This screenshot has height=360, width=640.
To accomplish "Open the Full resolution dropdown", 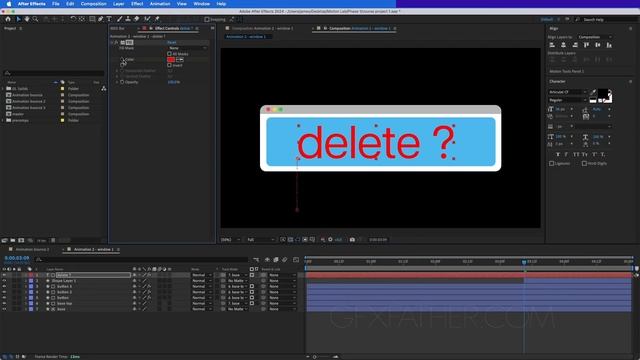I will click(x=260, y=240).
